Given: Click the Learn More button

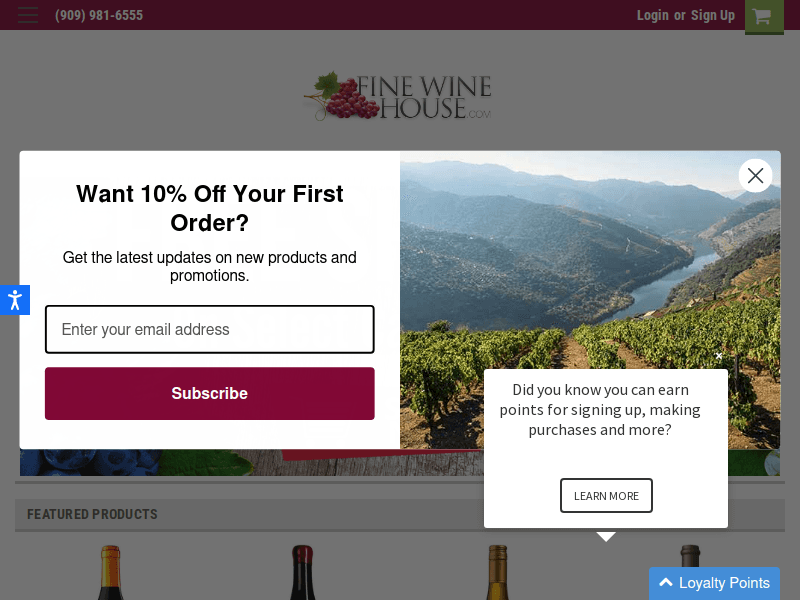Looking at the screenshot, I should tap(606, 496).
